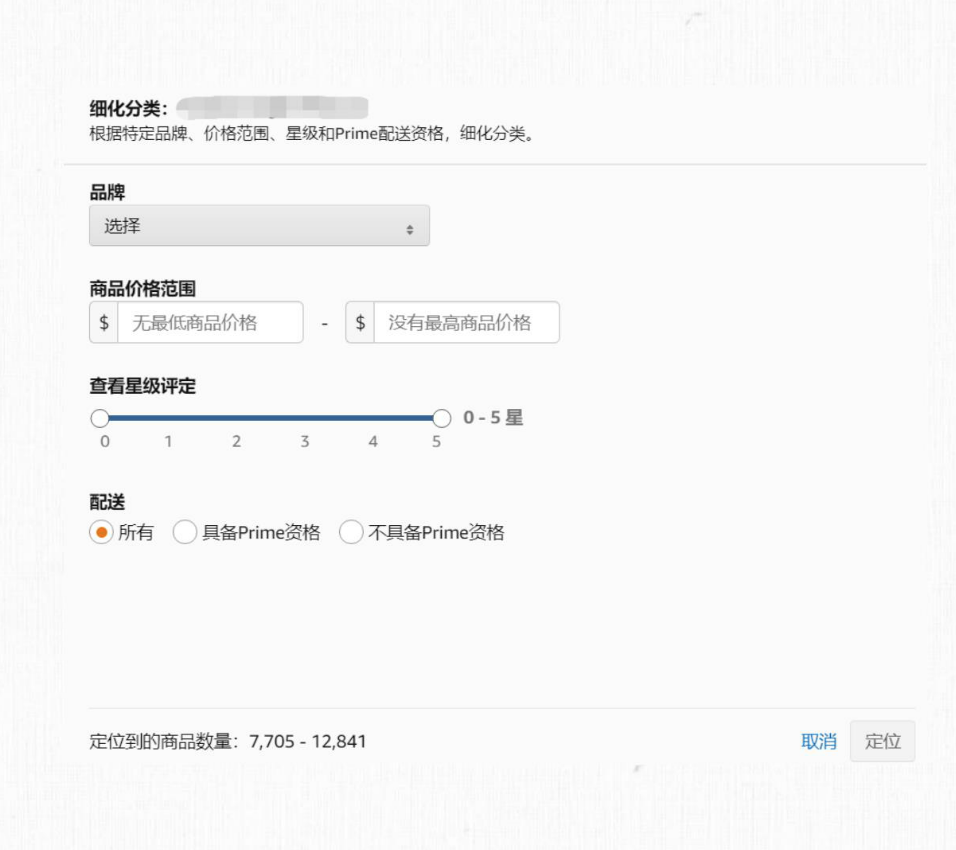This screenshot has height=850, width=956.
Task: Click the $ icon before the maximum price field
Action: tap(360, 322)
